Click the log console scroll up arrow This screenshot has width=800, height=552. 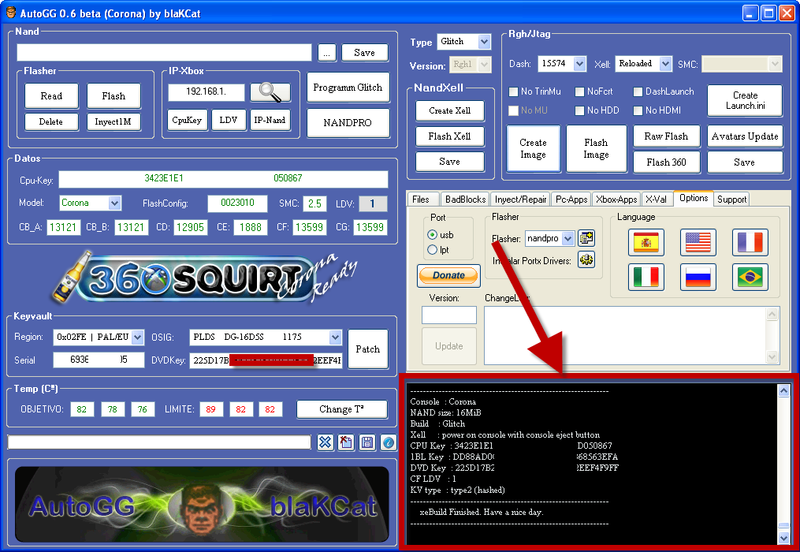[784, 391]
